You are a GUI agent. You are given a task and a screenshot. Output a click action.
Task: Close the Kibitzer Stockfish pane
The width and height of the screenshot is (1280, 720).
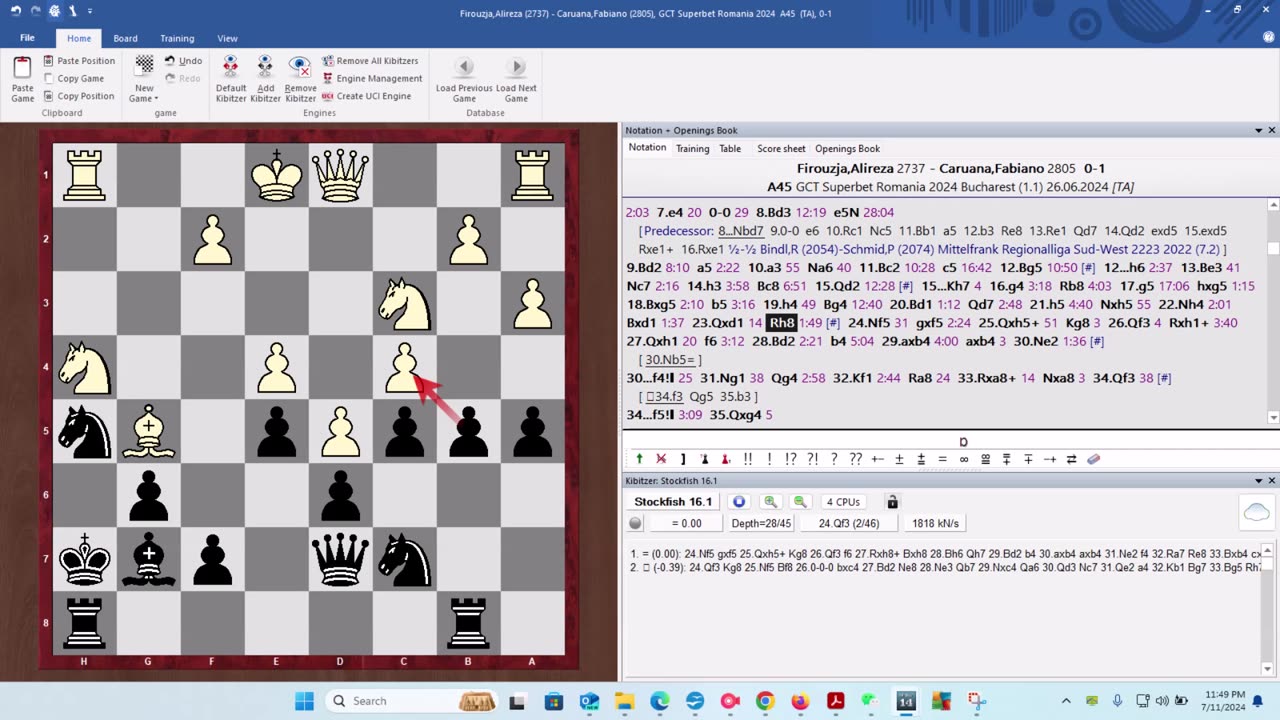click(x=1272, y=480)
